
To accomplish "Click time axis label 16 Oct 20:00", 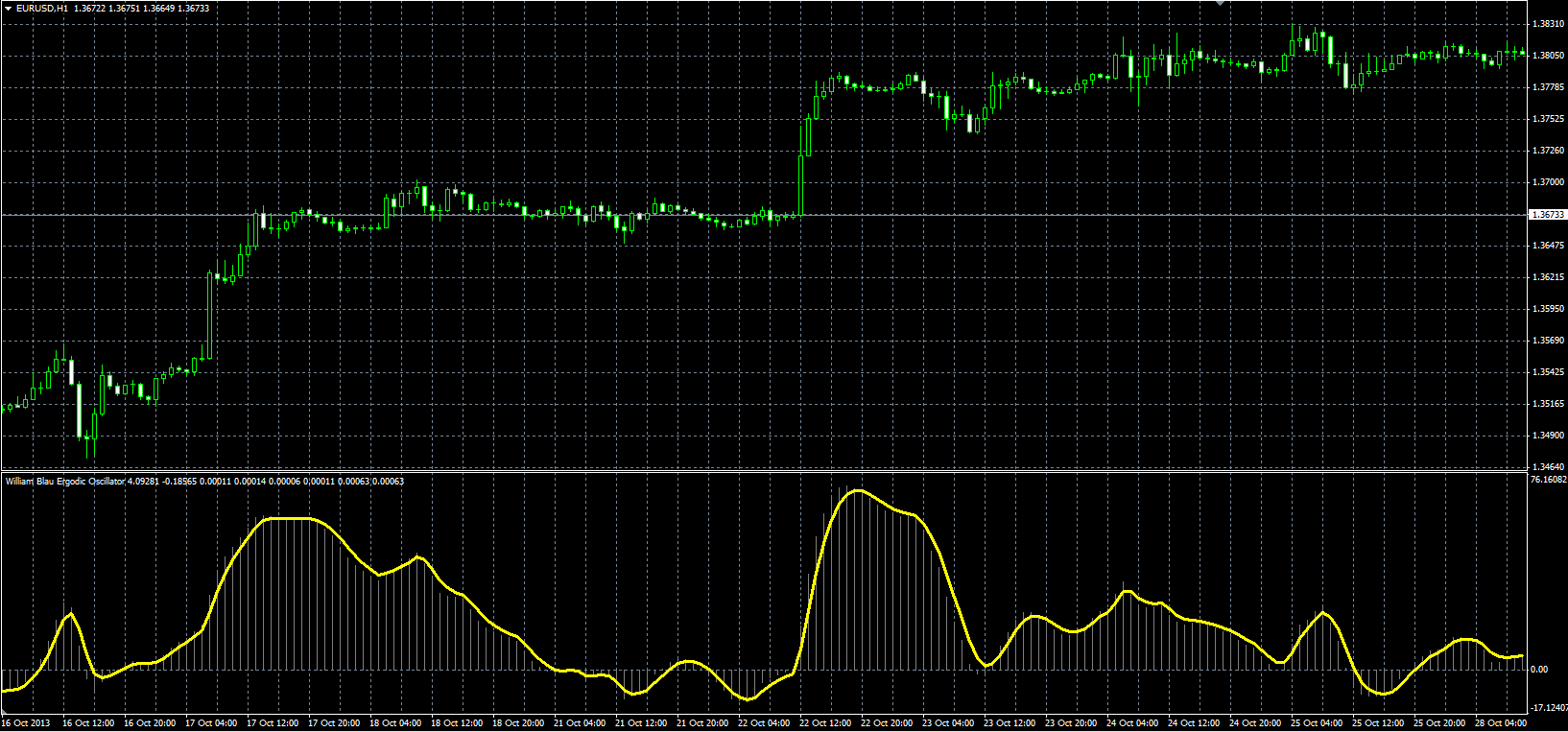I will 150,723.
